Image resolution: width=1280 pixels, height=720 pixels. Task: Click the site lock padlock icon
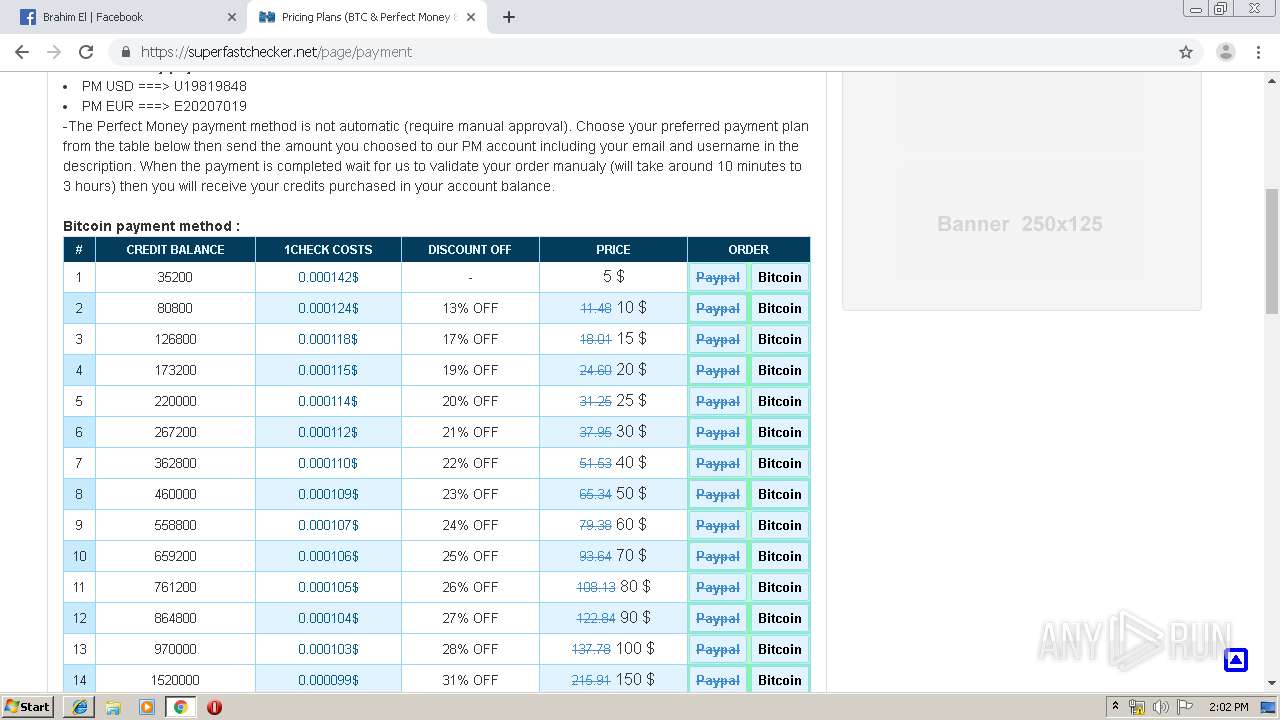tap(125, 52)
